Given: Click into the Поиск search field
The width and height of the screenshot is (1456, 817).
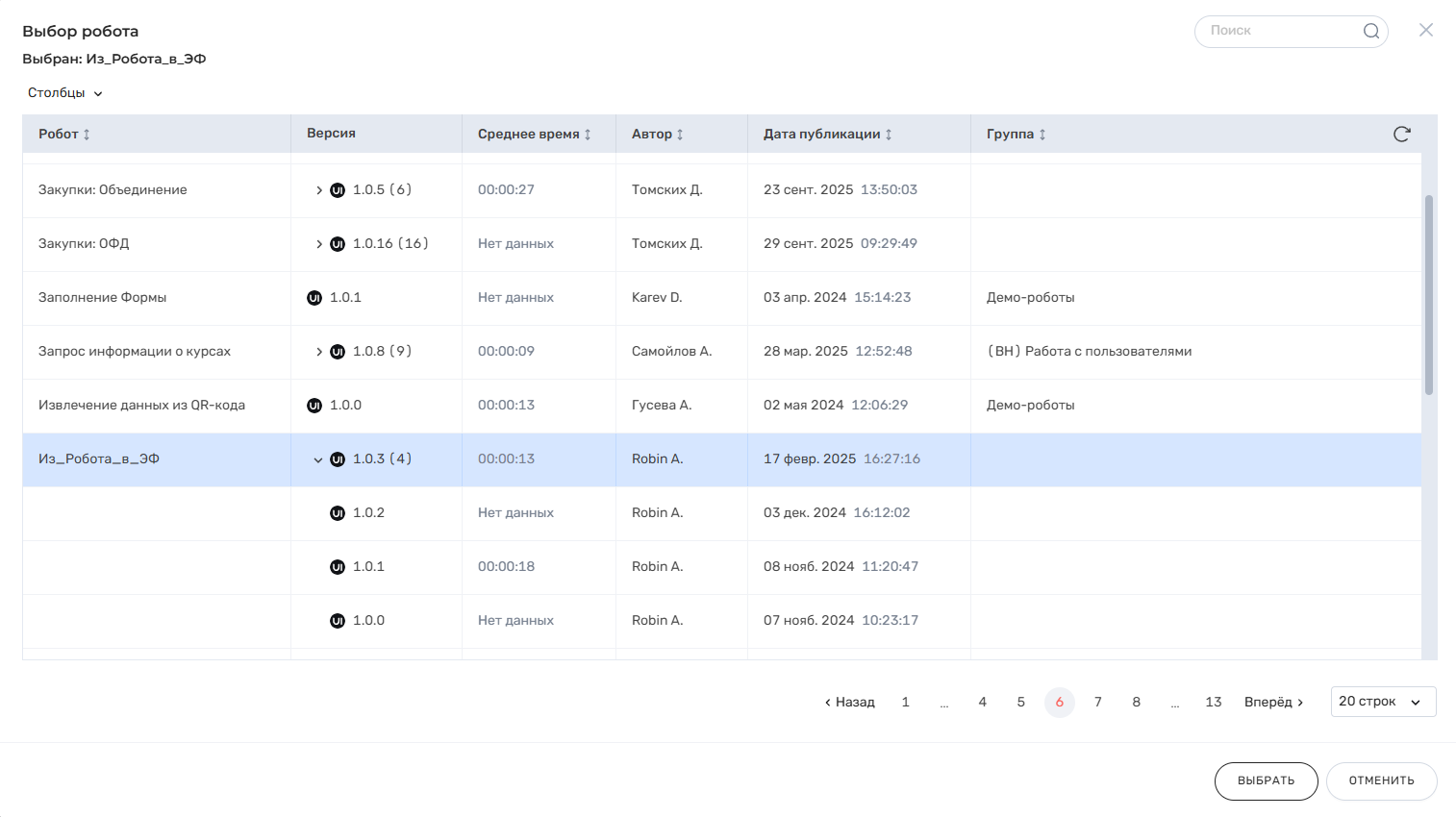Looking at the screenshot, I should click(x=1279, y=31).
